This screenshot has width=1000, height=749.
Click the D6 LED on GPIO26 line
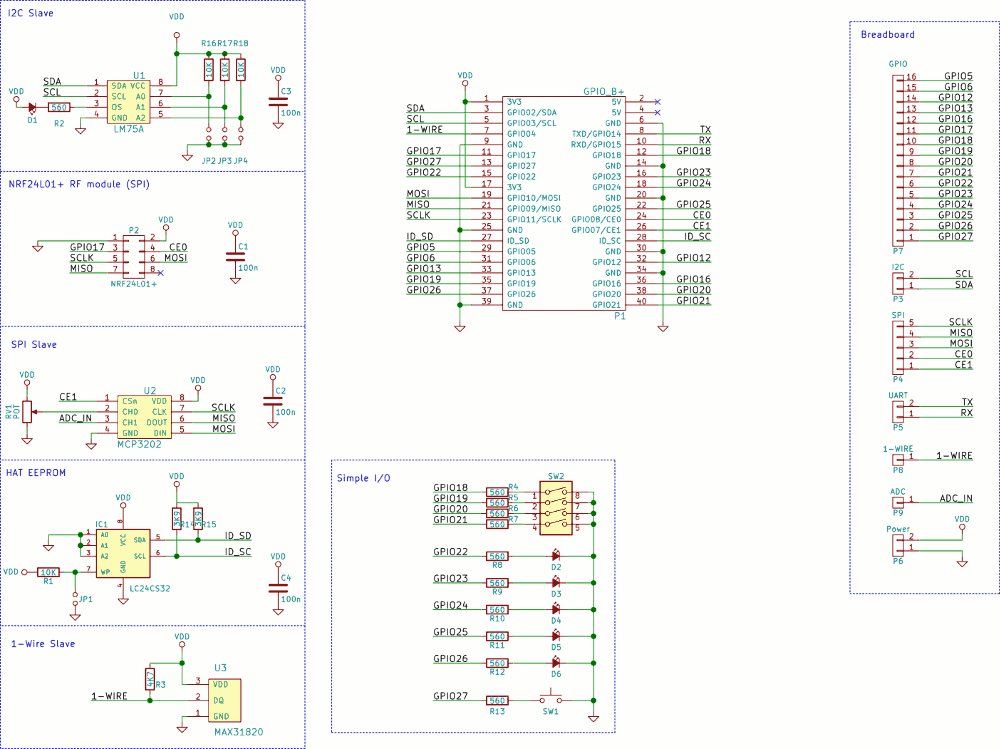pos(556,663)
